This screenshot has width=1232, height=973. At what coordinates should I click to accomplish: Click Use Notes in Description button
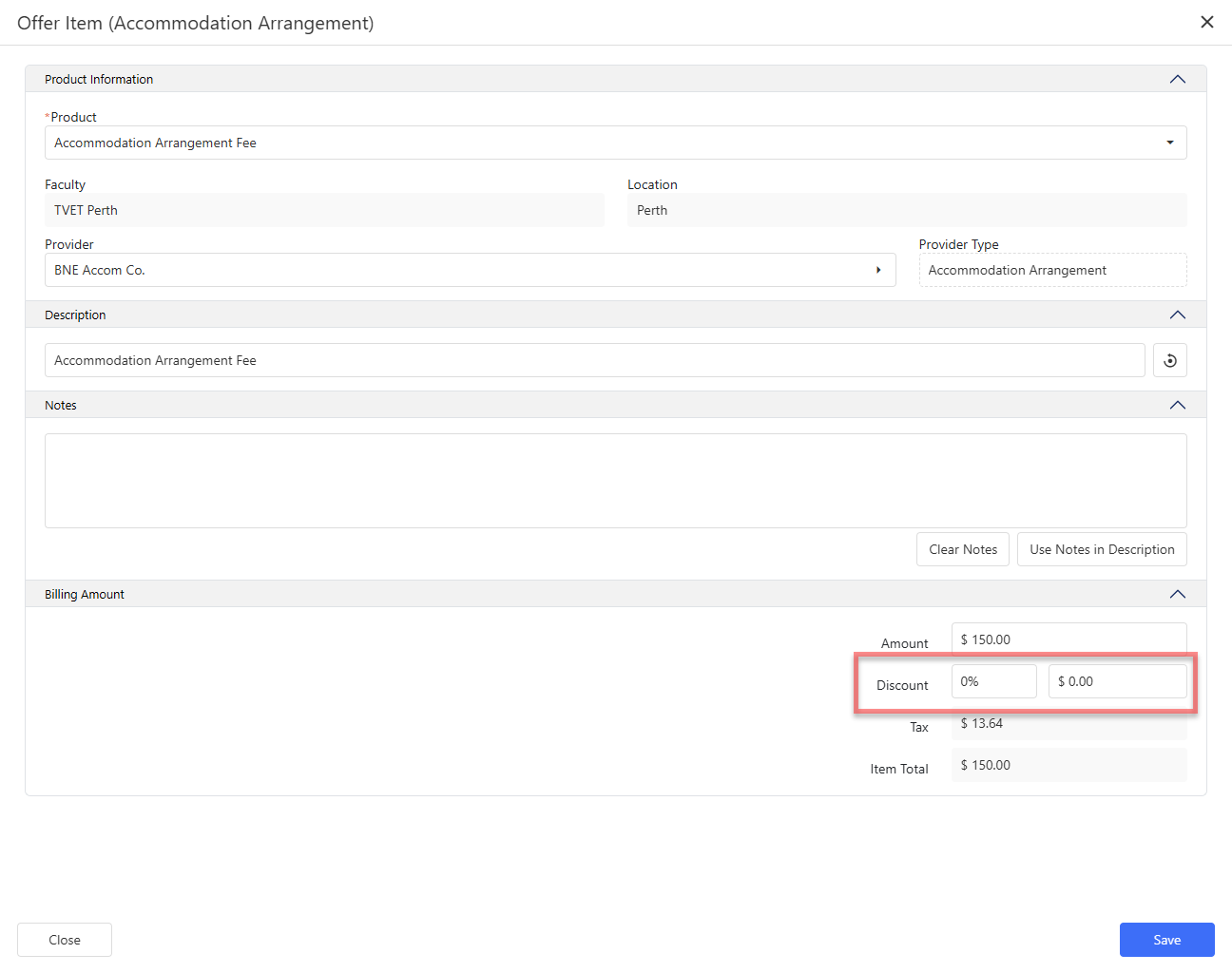(x=1102, y=549)
